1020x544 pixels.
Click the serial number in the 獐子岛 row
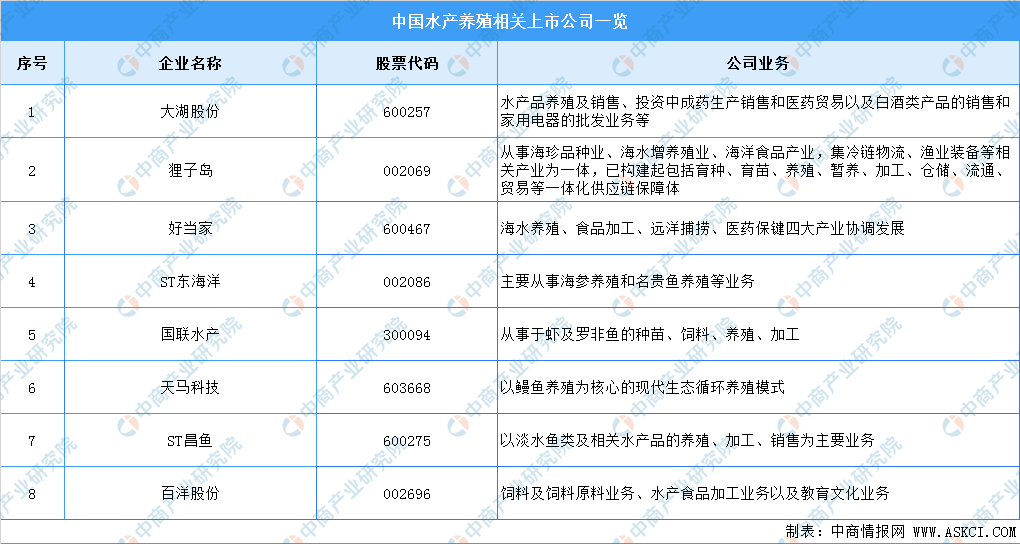[32, 171]
